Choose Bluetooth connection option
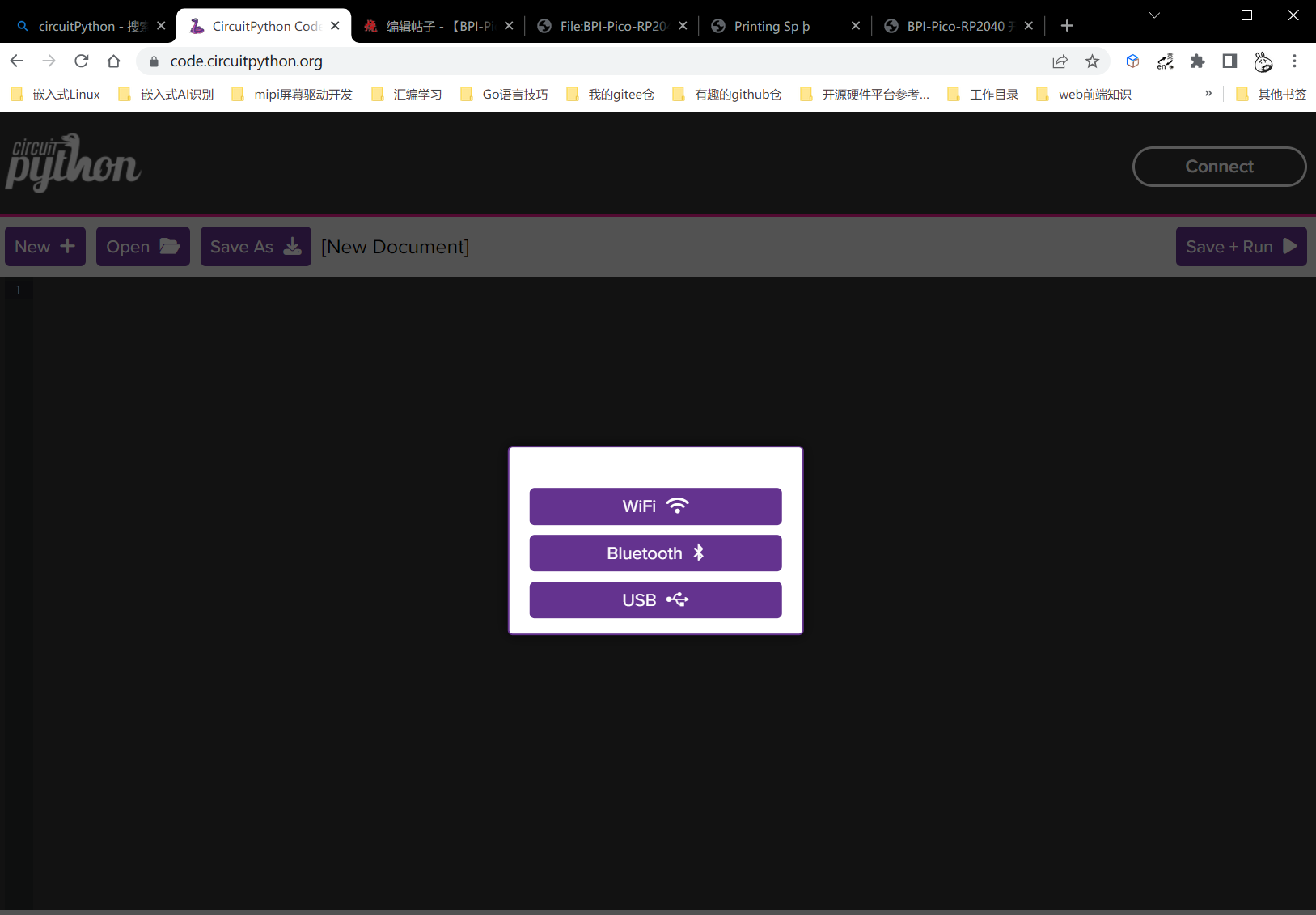The width and height of the screenshot is (1316, 915). 655,553
